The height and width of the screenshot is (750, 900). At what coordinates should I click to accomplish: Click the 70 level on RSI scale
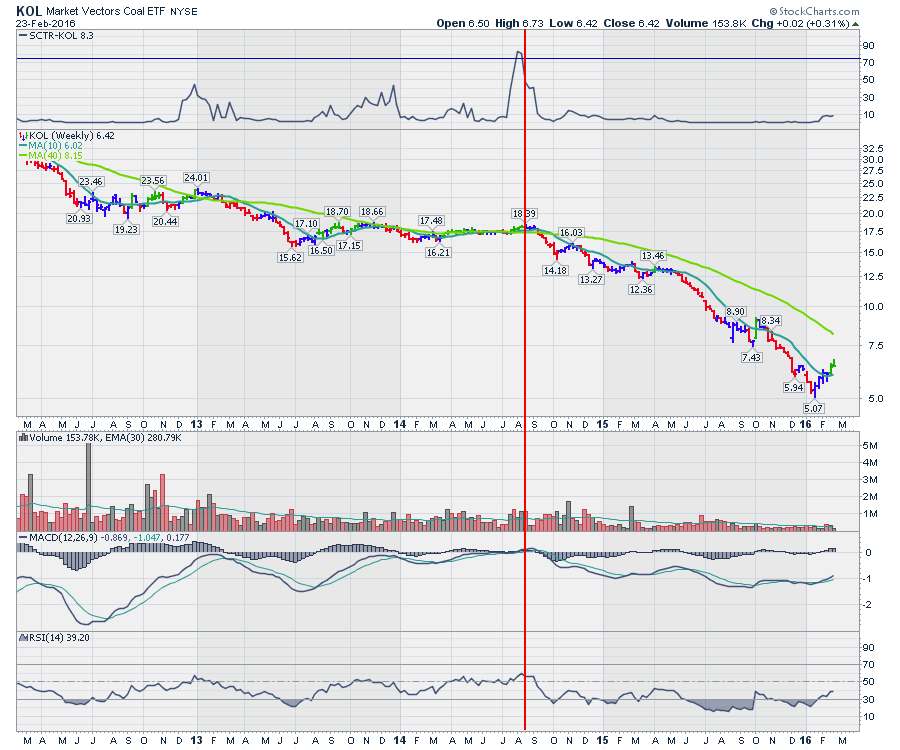coord(868,664)
